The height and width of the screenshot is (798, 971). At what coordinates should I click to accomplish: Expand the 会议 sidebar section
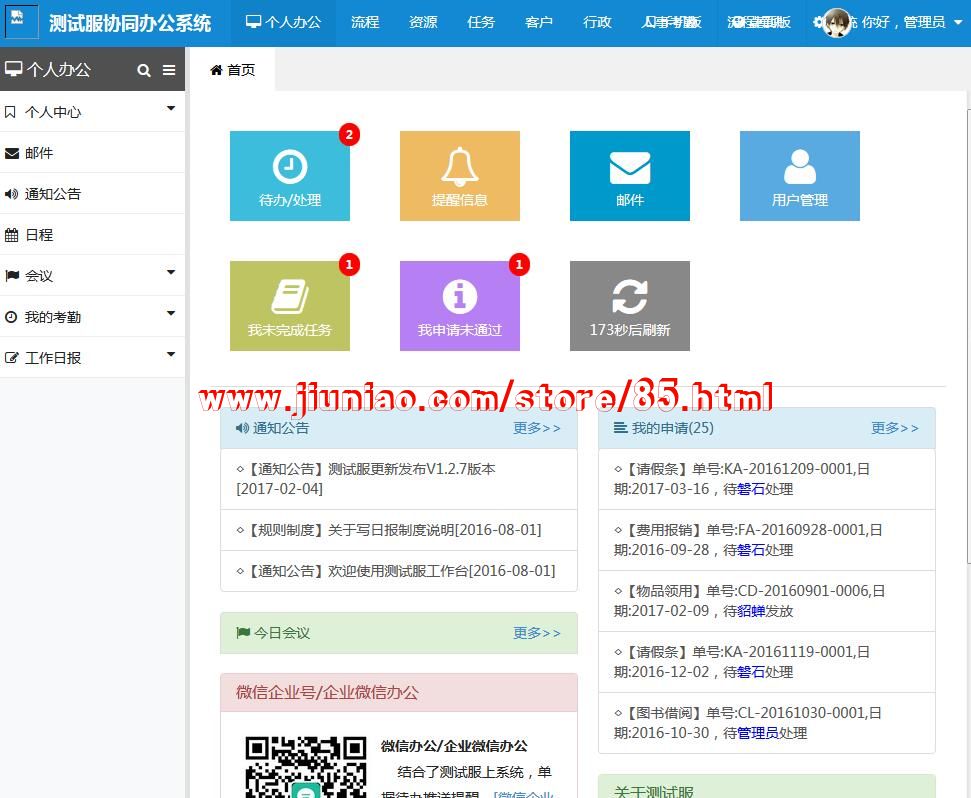tap(92, 275)
